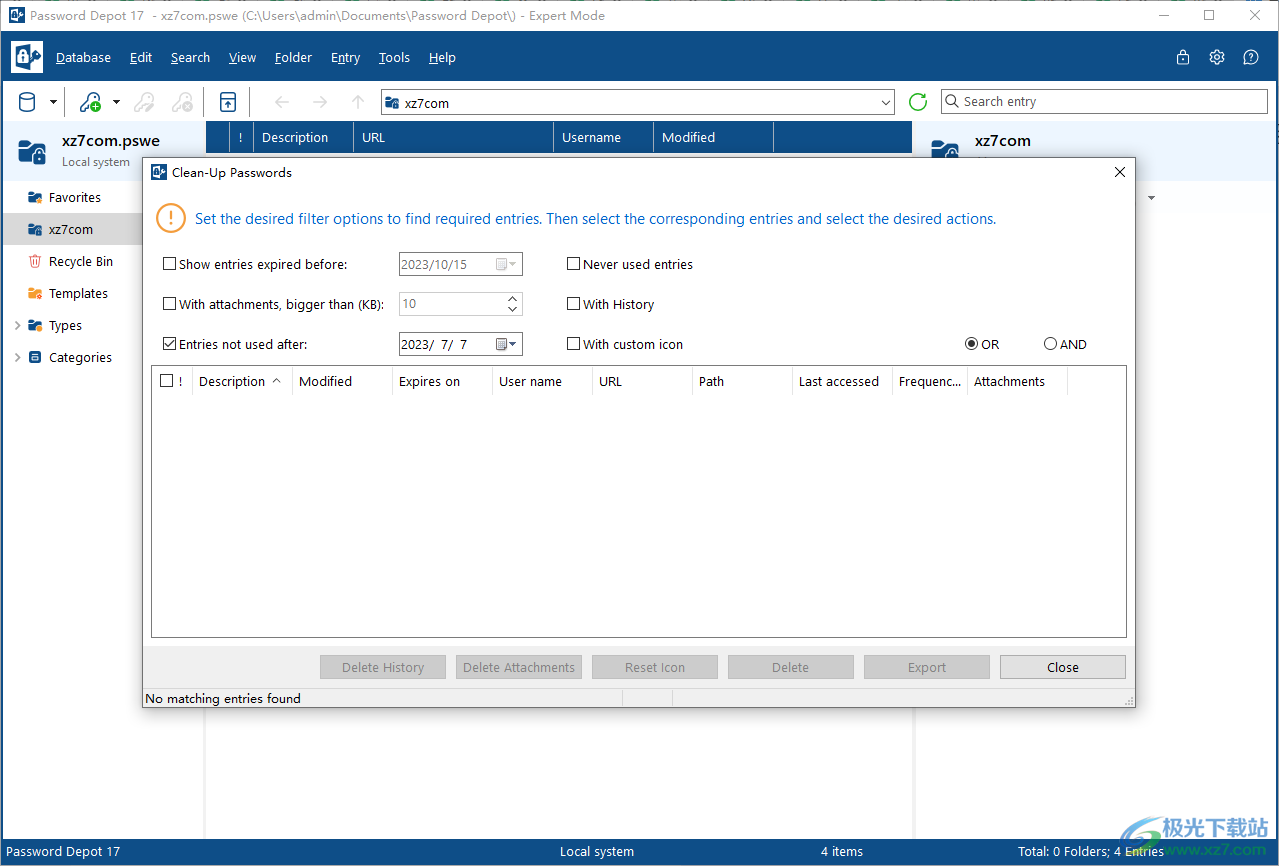Viewport: 1279px width, 866px height.
Task: Click the xz7com.pswe database icon in sidebar header
Action: pyautogui.click(x=32, y=151)
